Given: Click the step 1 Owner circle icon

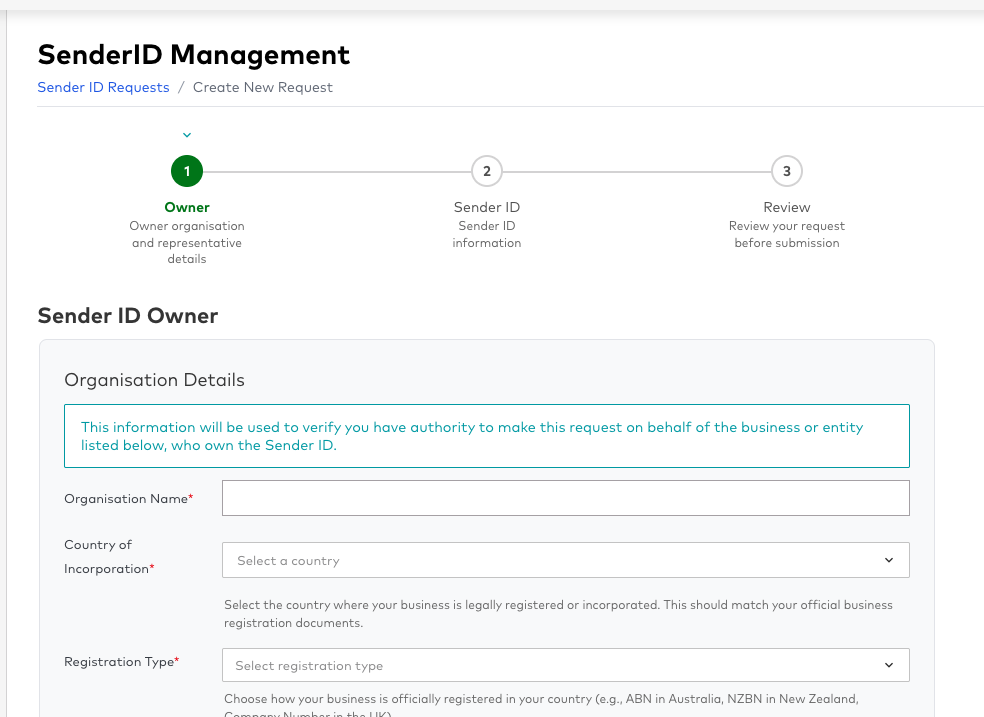Looking at the screenshot, I should coord(187,171).
